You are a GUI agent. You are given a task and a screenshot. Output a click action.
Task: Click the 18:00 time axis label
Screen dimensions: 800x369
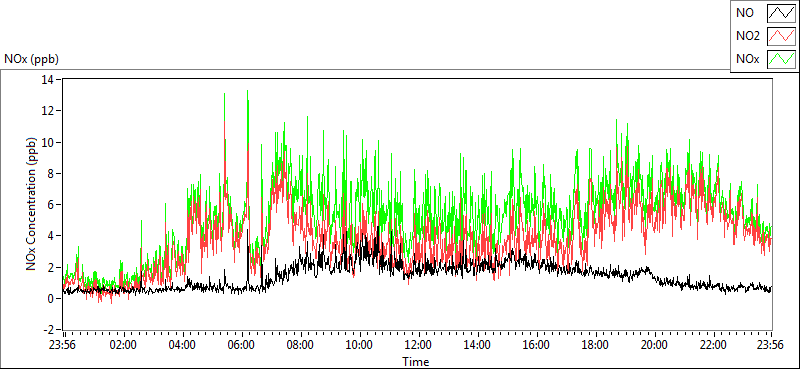[x=595, y=345]
